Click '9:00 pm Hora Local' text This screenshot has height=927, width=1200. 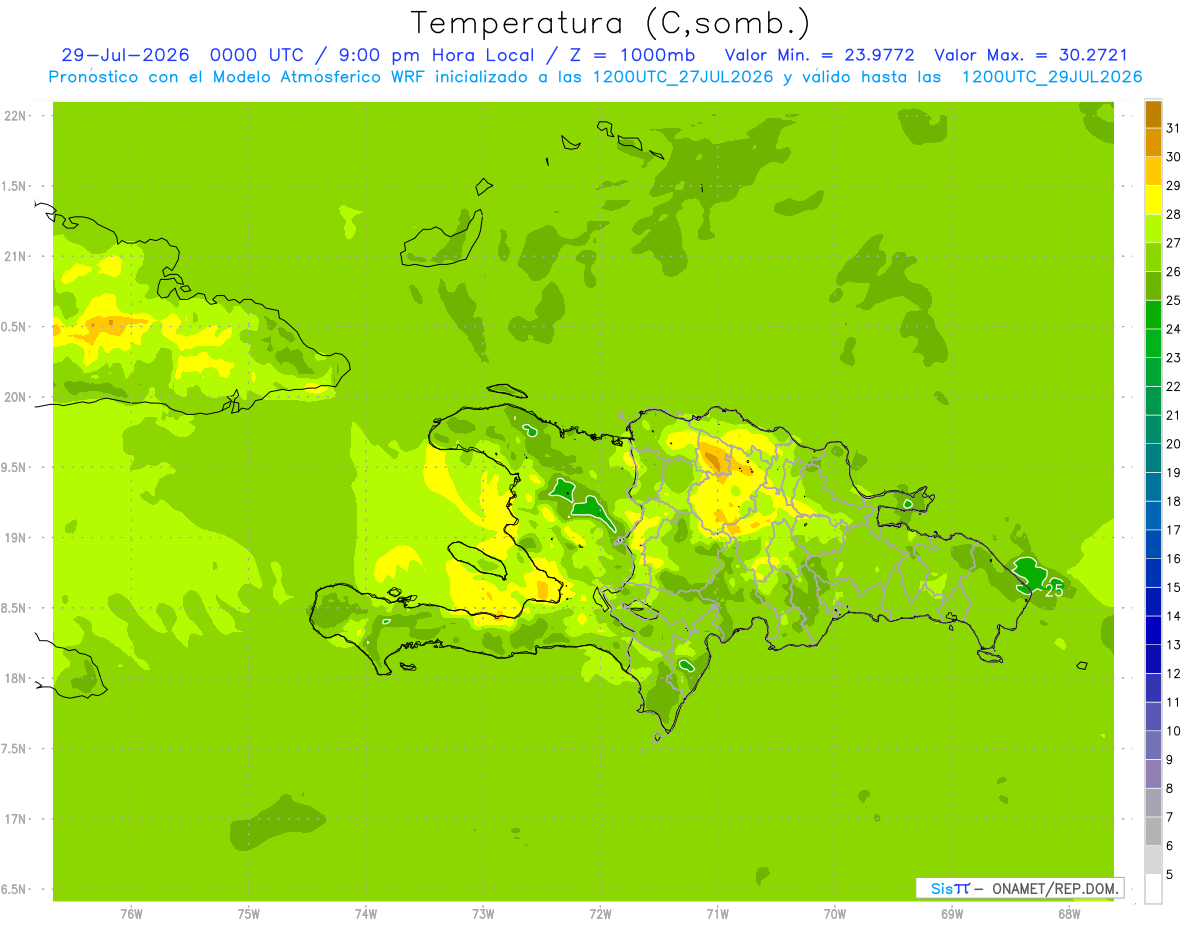435,55
